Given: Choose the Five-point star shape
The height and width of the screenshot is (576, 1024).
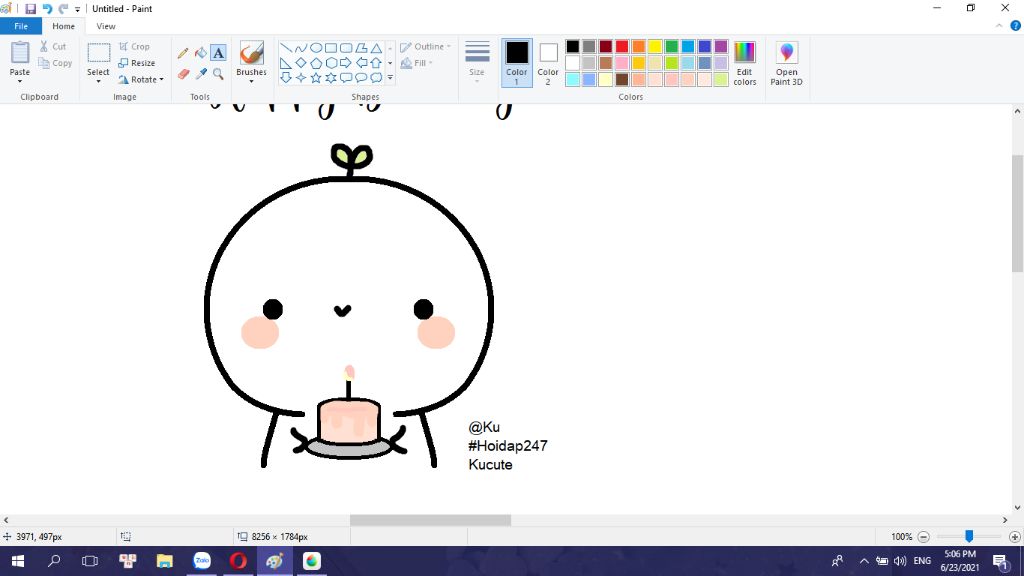Looking at the screenshot, I should (x=315, y=78).
